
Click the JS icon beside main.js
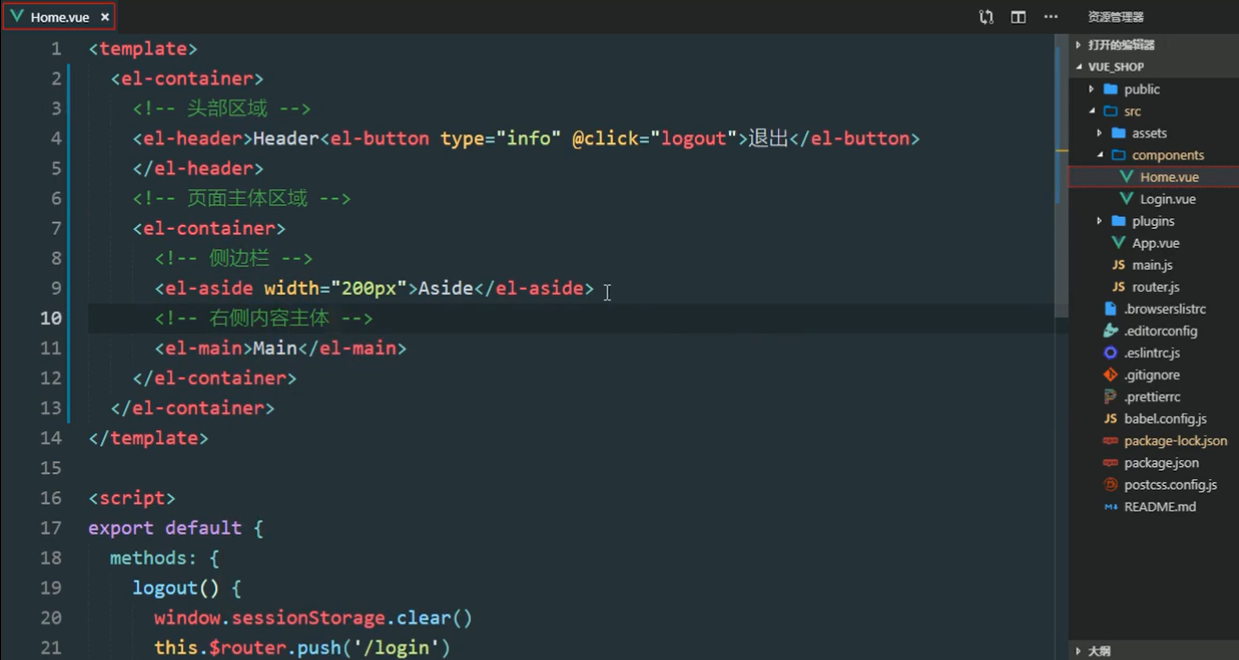coord(1119,265)
